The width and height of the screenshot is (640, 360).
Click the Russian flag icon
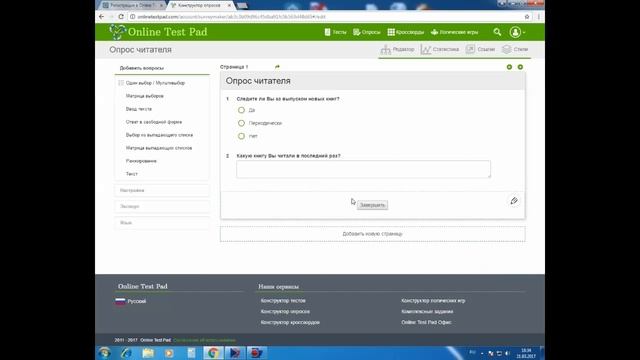(x=120, y=301)
